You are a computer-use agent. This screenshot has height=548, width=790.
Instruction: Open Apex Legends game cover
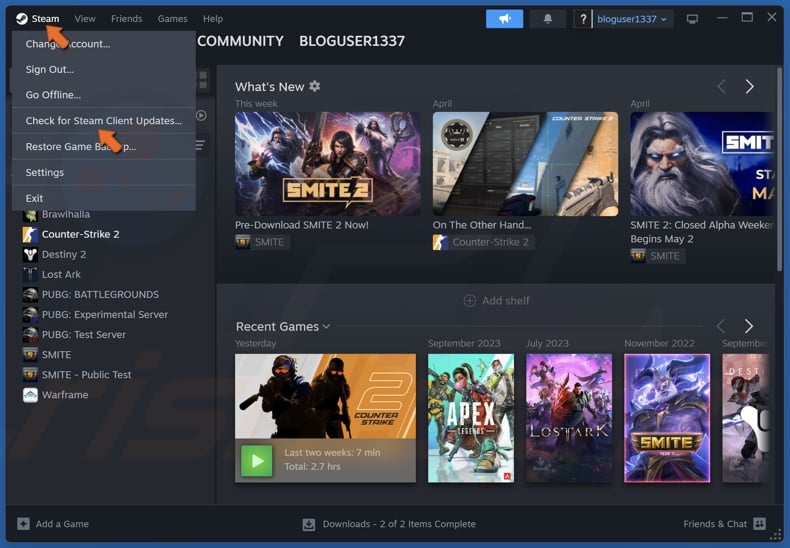[x=471, y=418]
